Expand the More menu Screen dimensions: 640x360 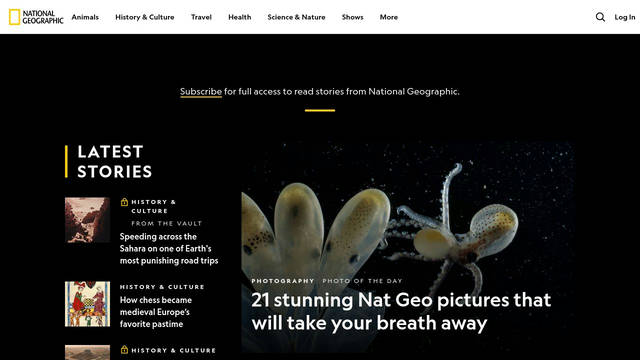pos(389,17)
